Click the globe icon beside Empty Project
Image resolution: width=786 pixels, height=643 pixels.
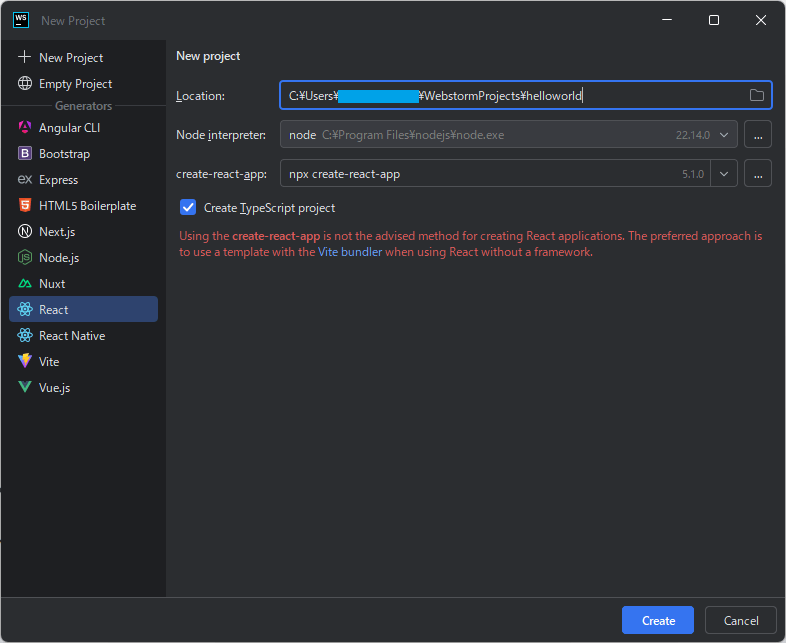[25, 83]
